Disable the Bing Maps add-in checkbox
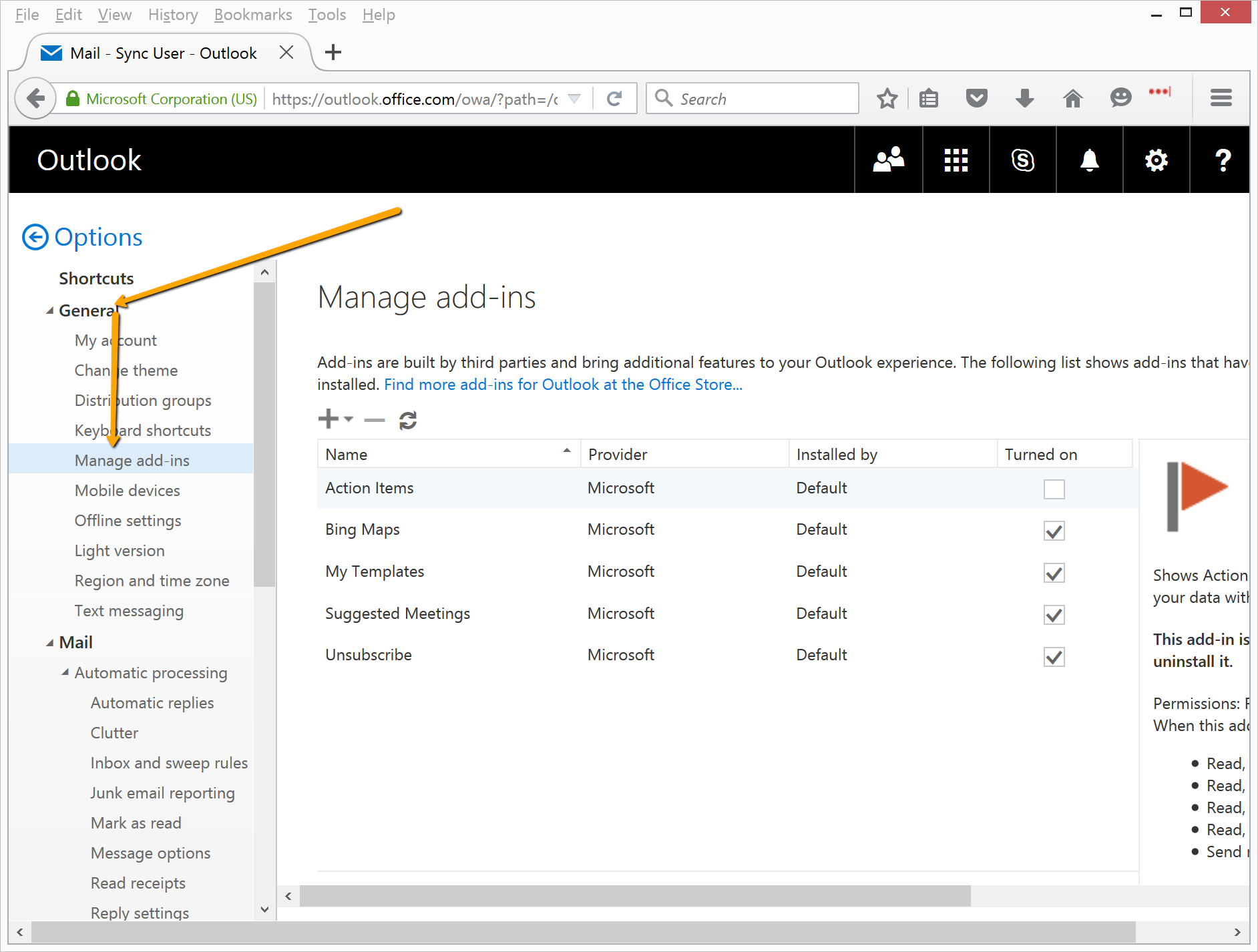The image size is (1258, 952). point(1054,531)
